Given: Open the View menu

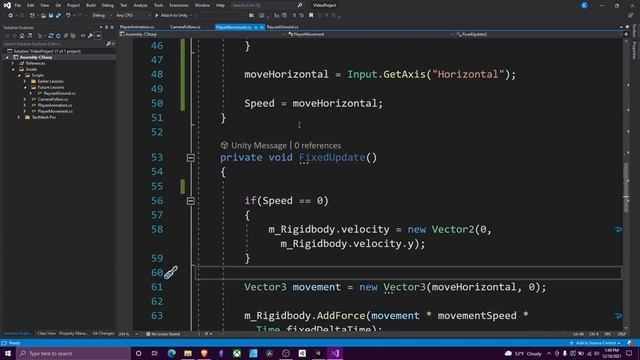Looking at the screenshot, I should coord(44,5).
